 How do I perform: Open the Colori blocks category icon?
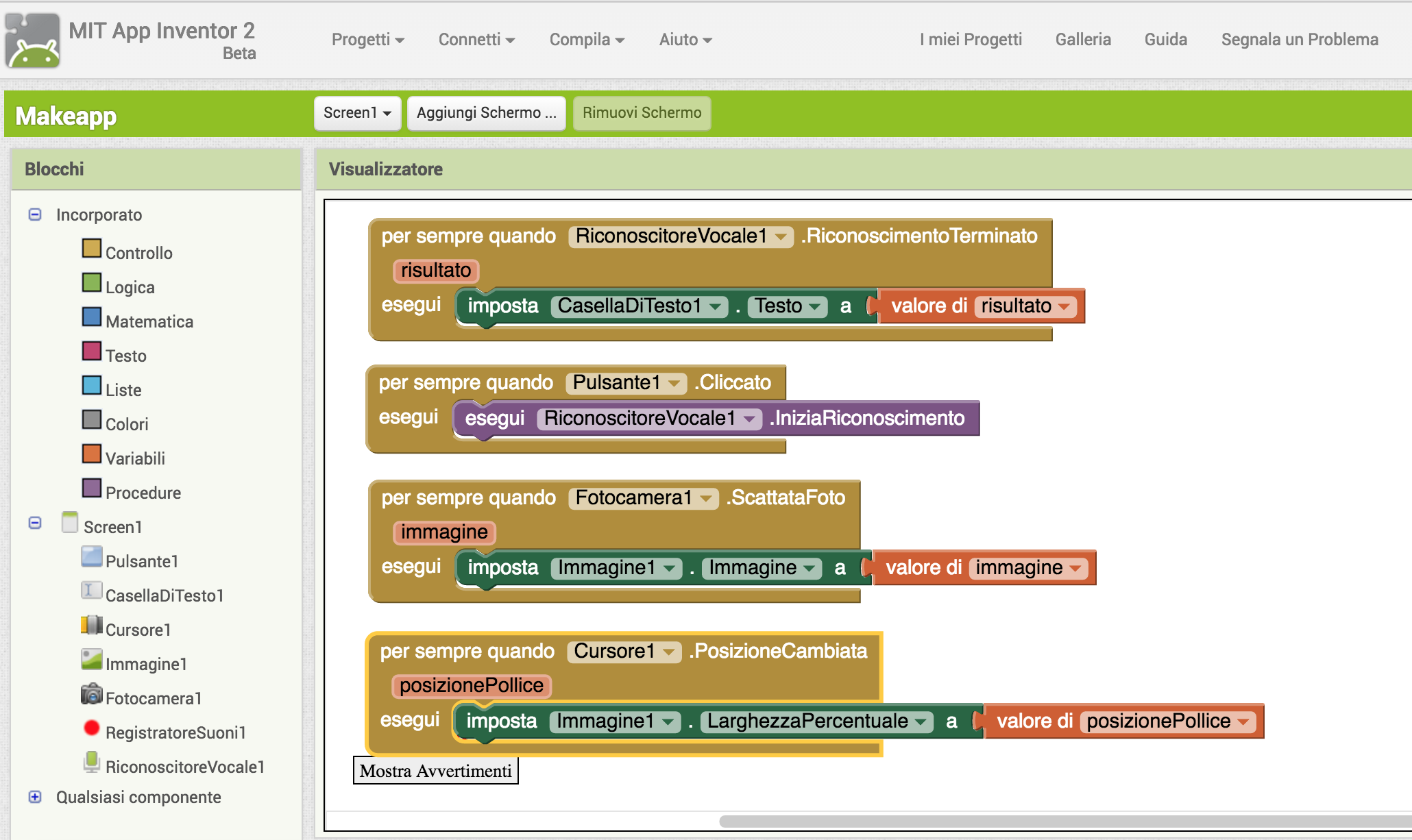point(91,419)
